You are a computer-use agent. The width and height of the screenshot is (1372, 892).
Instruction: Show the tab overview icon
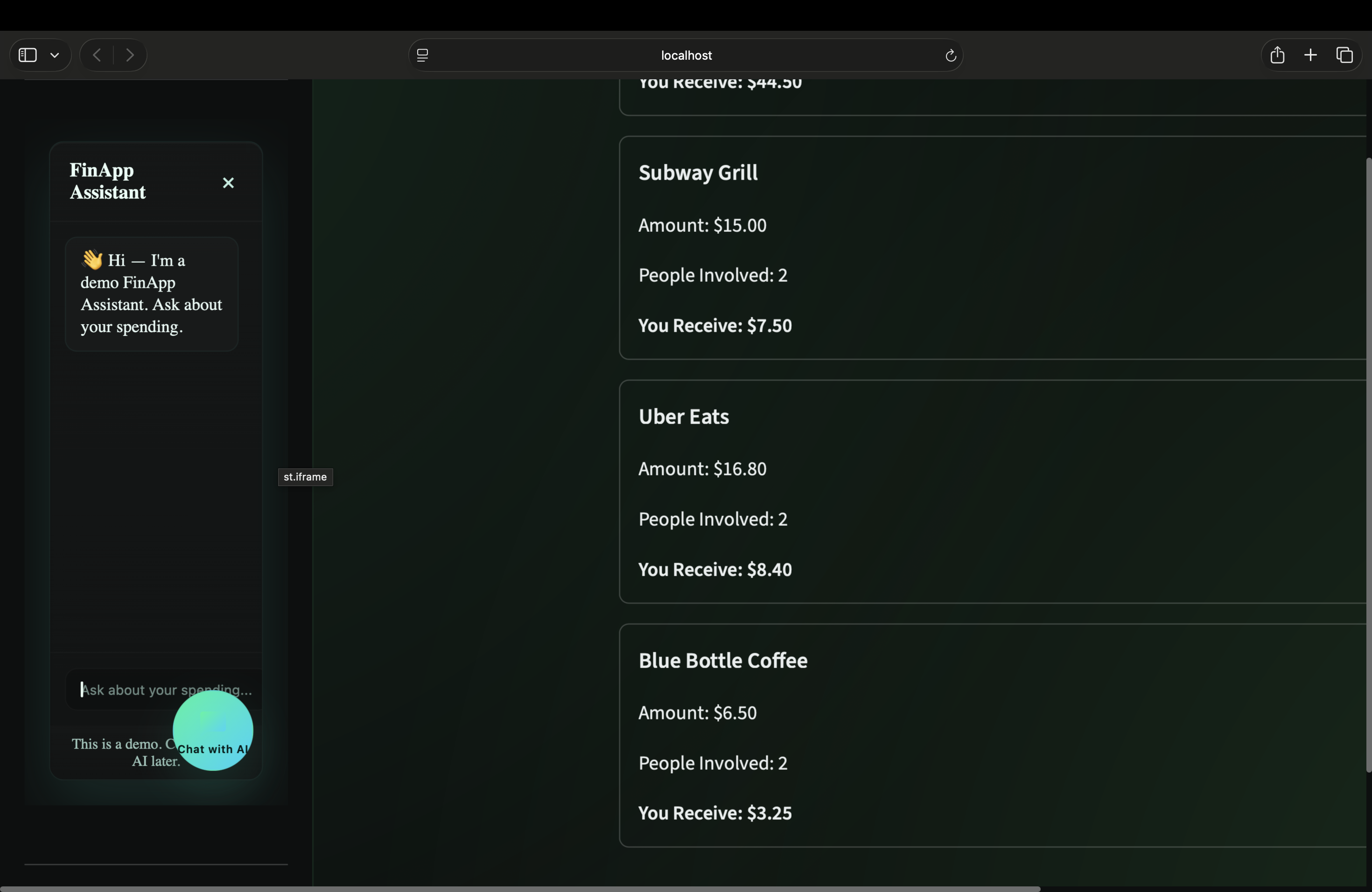[1344, 56]
